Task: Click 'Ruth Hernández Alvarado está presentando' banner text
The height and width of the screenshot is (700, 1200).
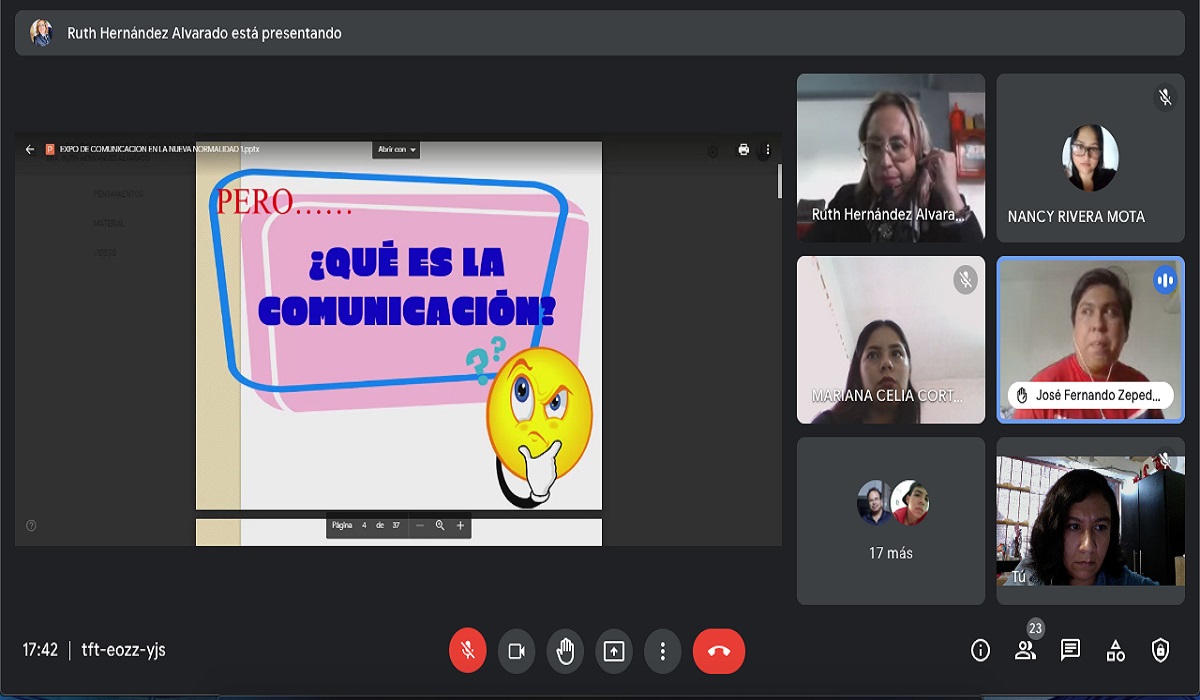Action: [x=204, y=33]
